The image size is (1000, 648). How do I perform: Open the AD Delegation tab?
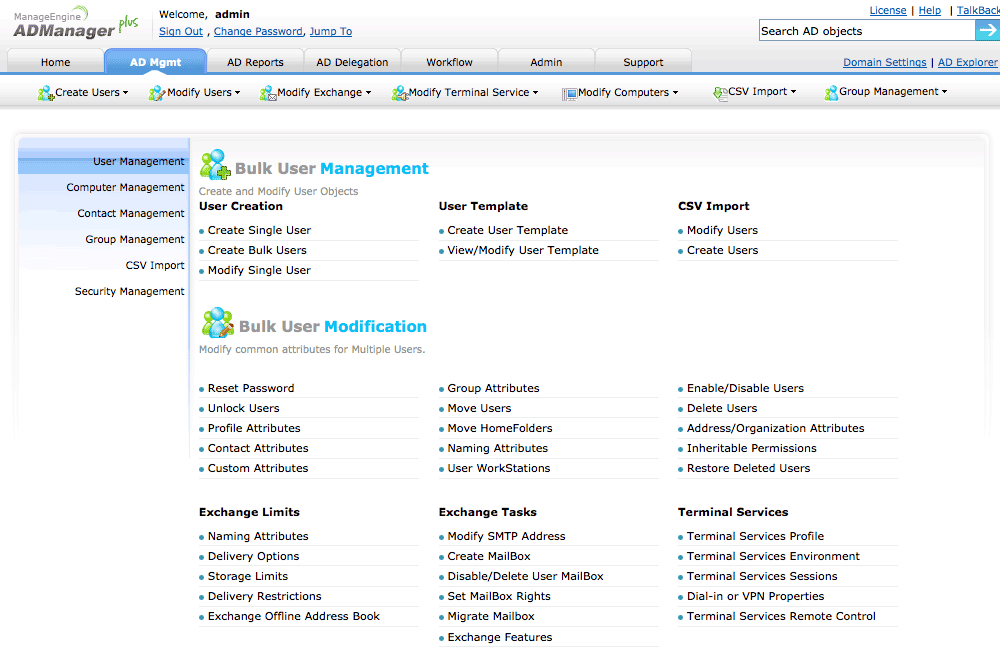(352, 62)
